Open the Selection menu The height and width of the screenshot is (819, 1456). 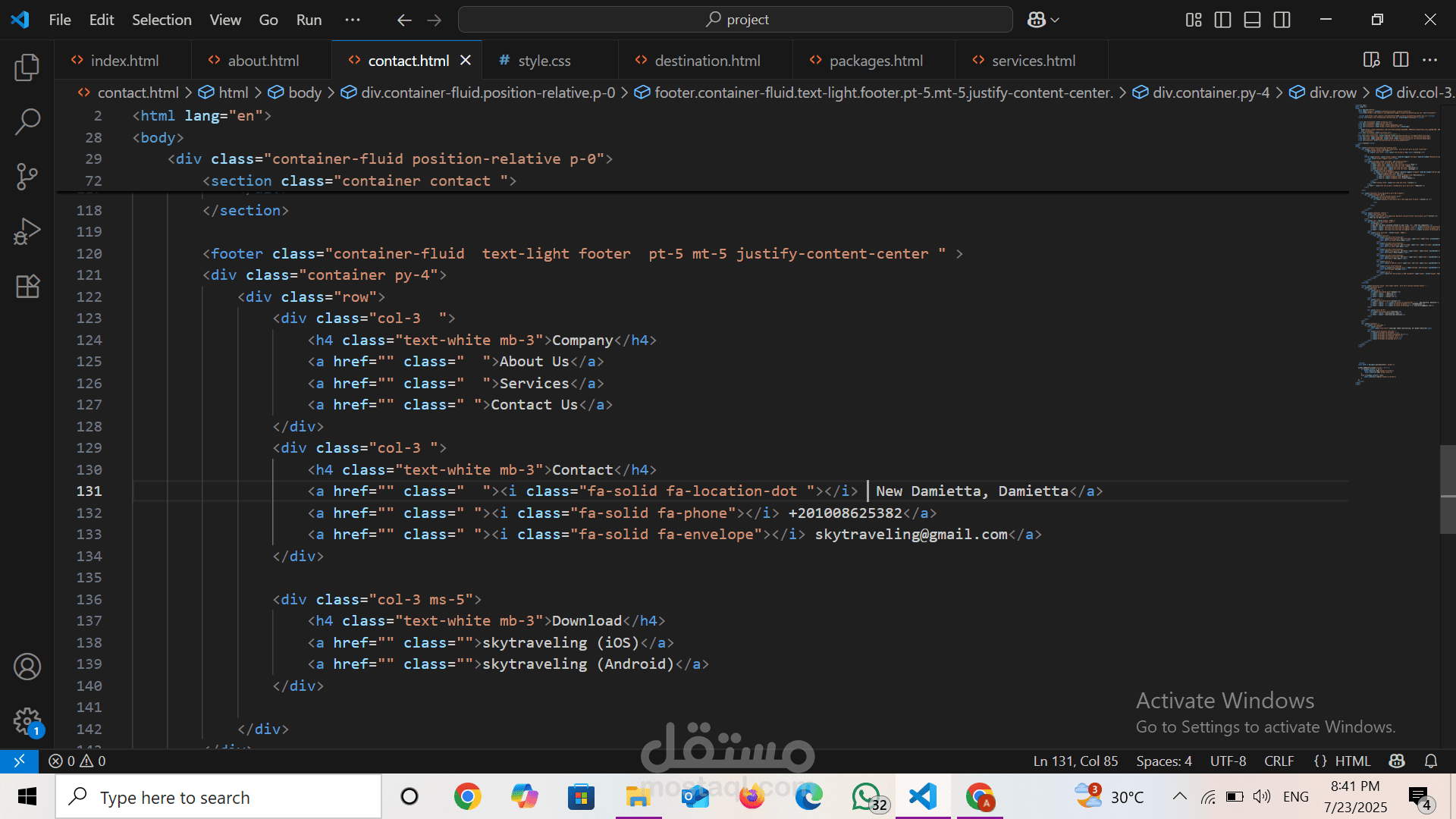tap(162, 20)
